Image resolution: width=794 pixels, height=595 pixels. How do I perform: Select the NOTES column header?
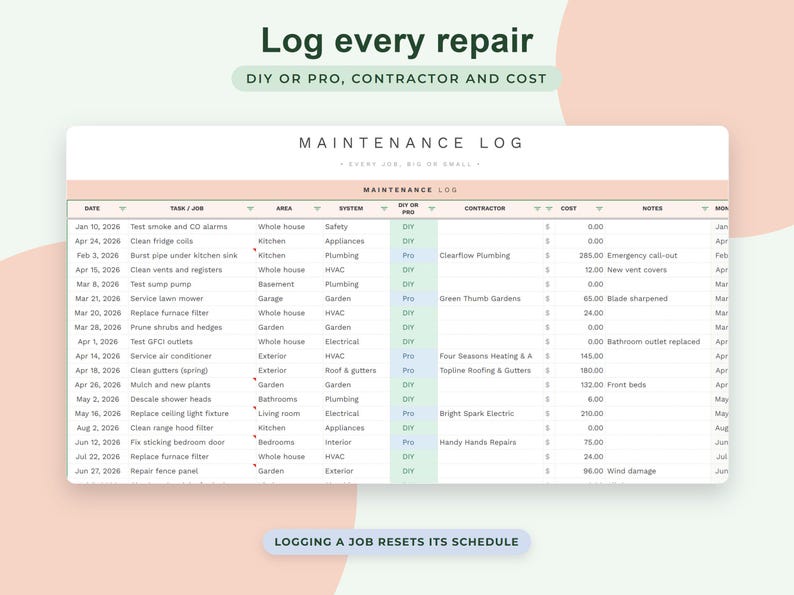pos(652,209)
